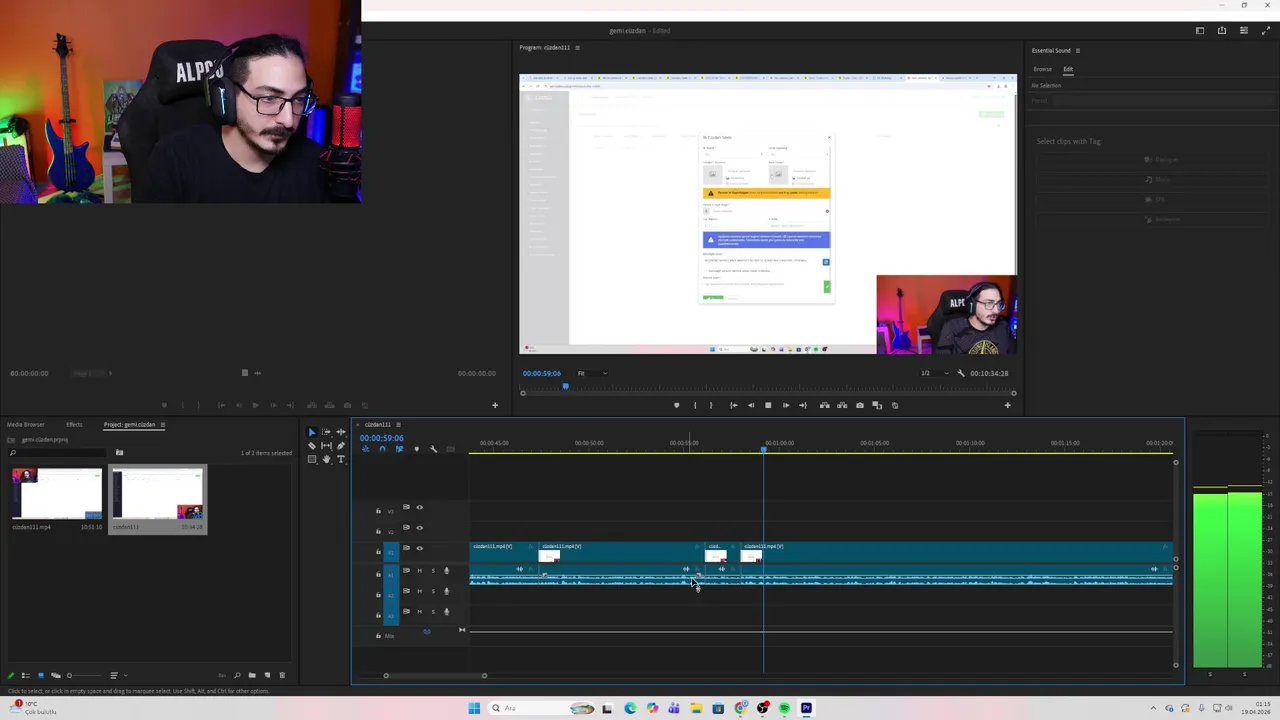Toggle Linked Selection in the timeline
This screenshot has width=1280, height=720.
[399, 449]
